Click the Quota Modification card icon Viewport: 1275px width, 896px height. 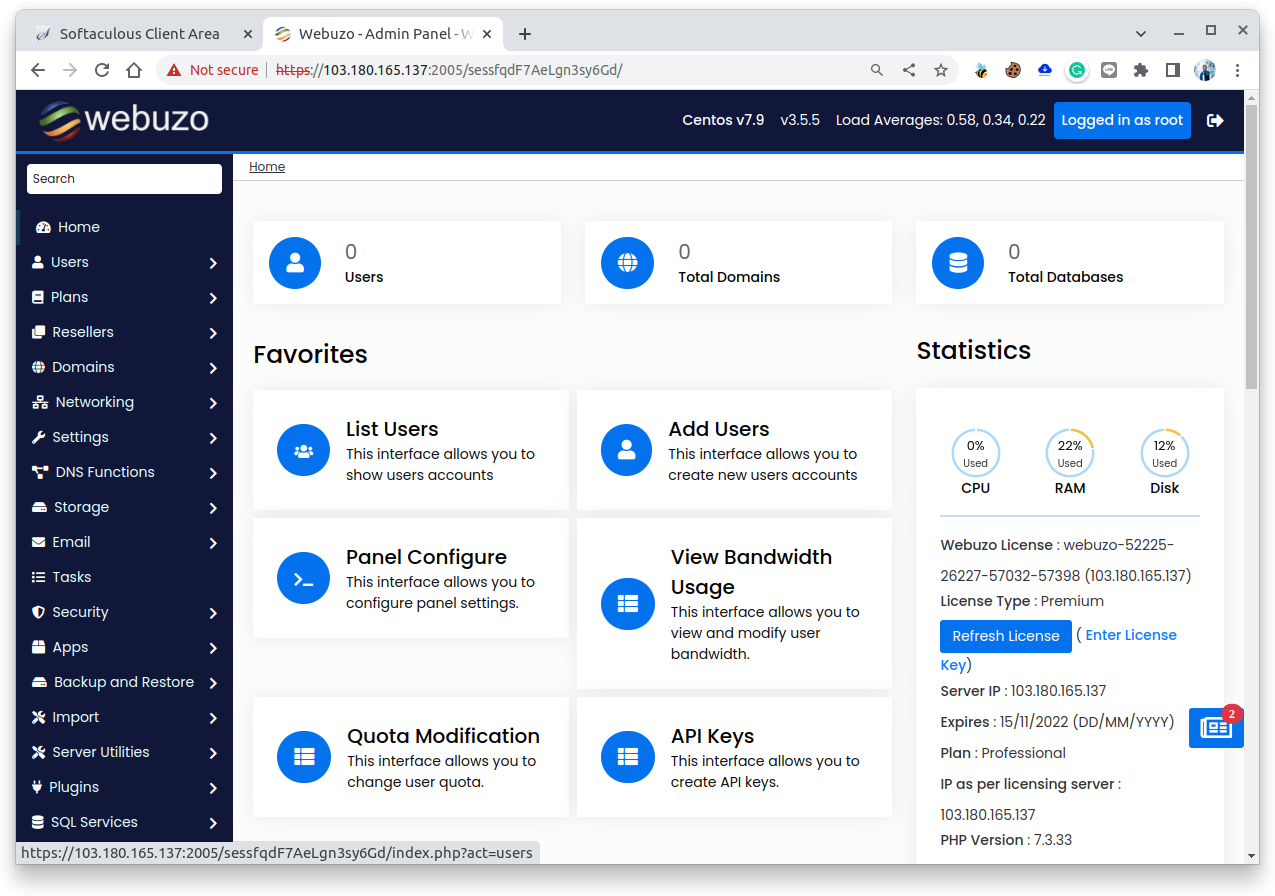pos(303,757)
